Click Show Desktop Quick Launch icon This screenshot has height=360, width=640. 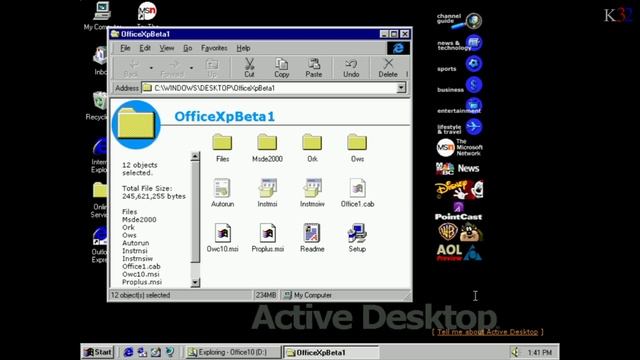156,352
